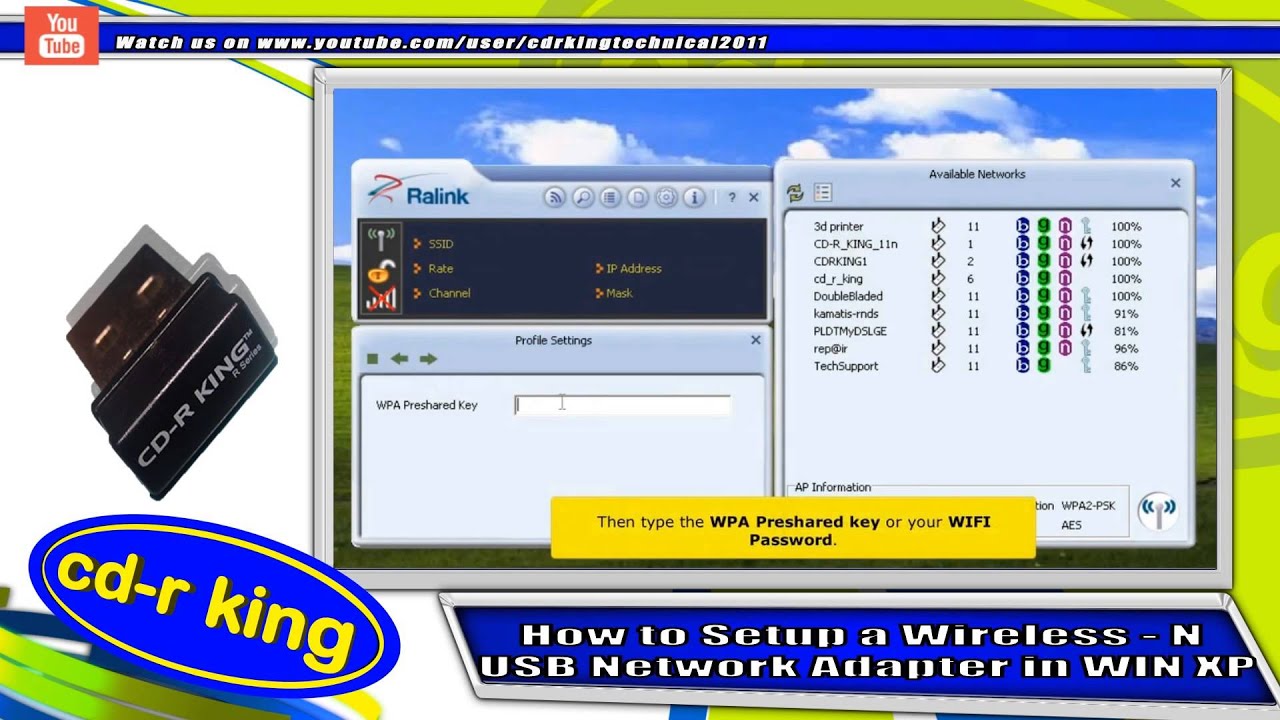Click the 'n' mode icon for cd_r_king
Image resolution: width=1280 pixels, height=720 pixels.
pyautogui.click(x=1065, y=279)
